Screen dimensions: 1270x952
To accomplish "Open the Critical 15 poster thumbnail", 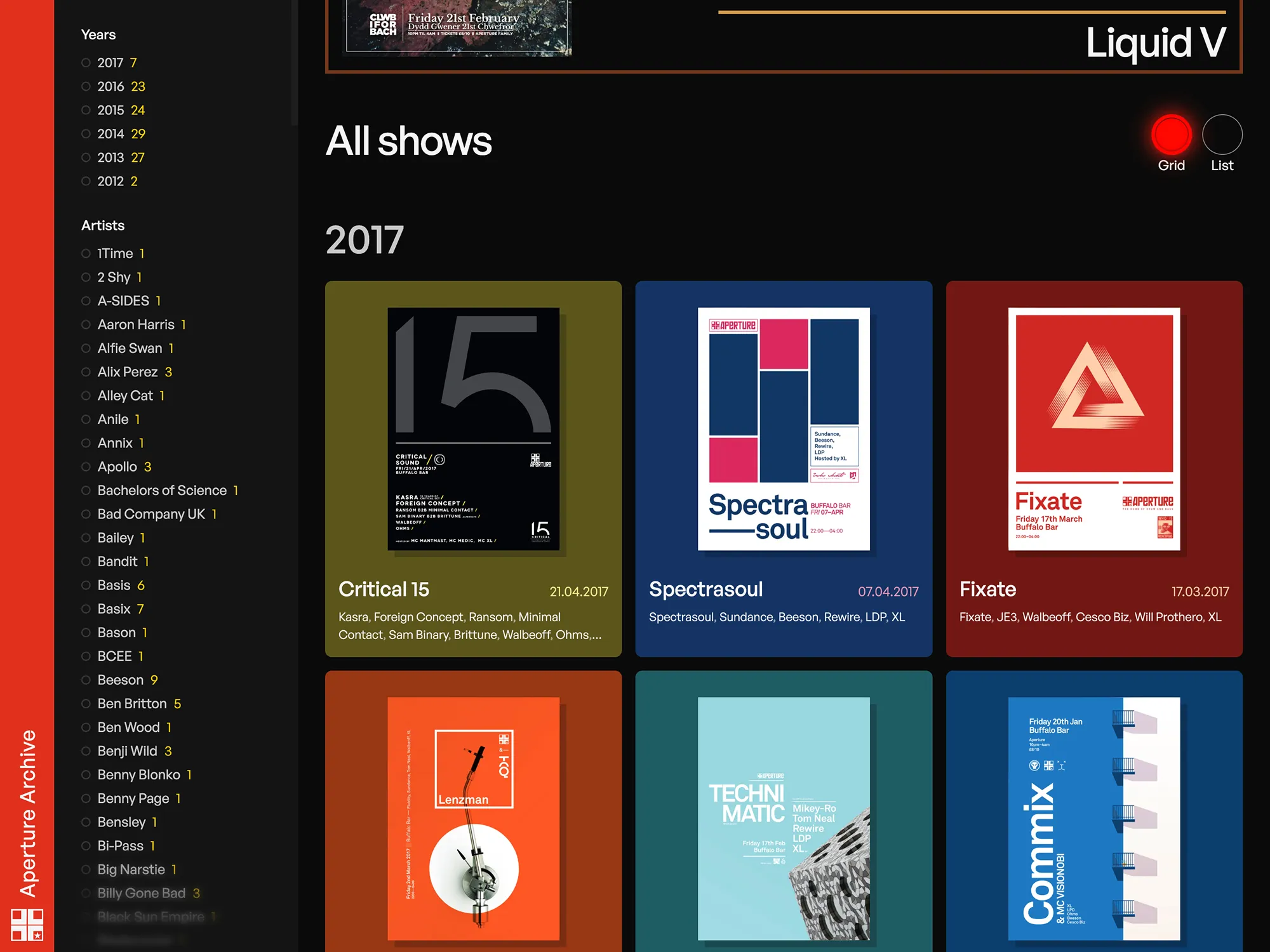I will tap(474, 429).
